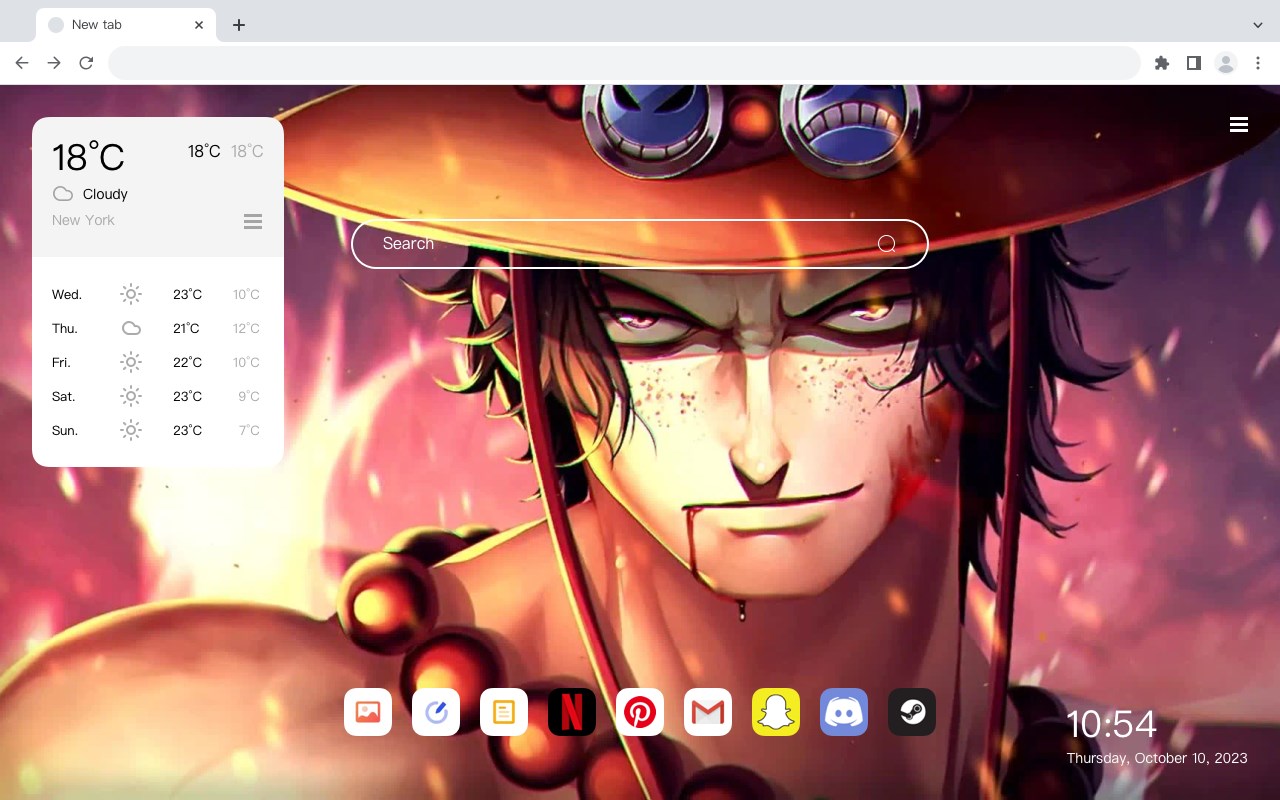Click the Sun. forecast row label
The image size is (1280, 800).
tap(65, 430)
